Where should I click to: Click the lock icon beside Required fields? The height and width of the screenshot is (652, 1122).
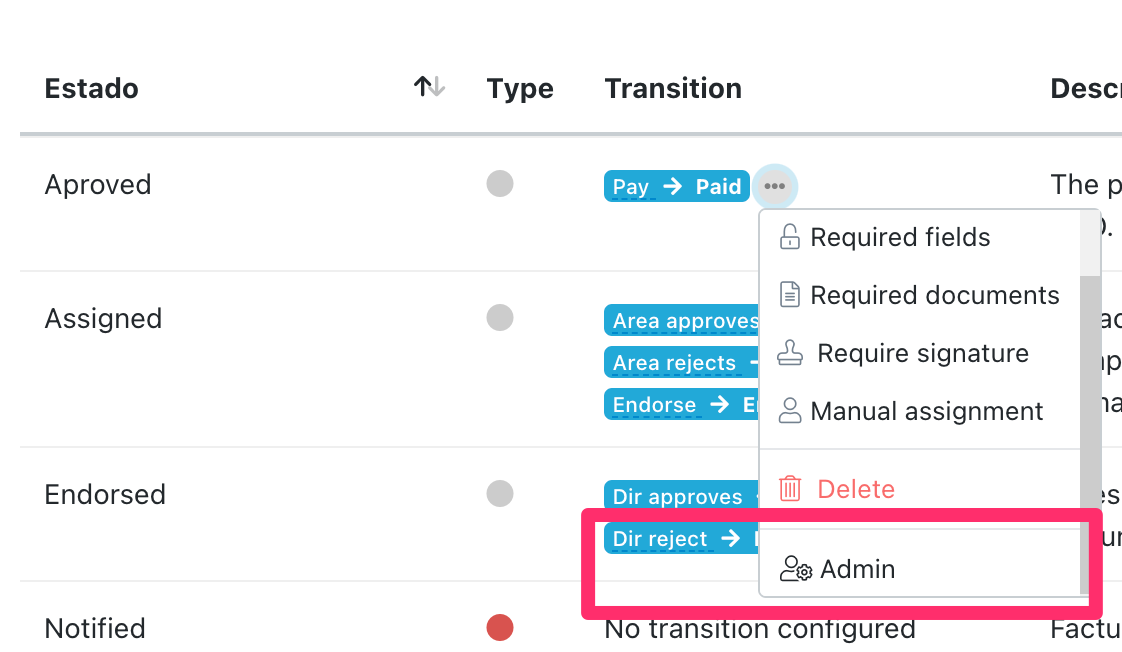[790, 237]
